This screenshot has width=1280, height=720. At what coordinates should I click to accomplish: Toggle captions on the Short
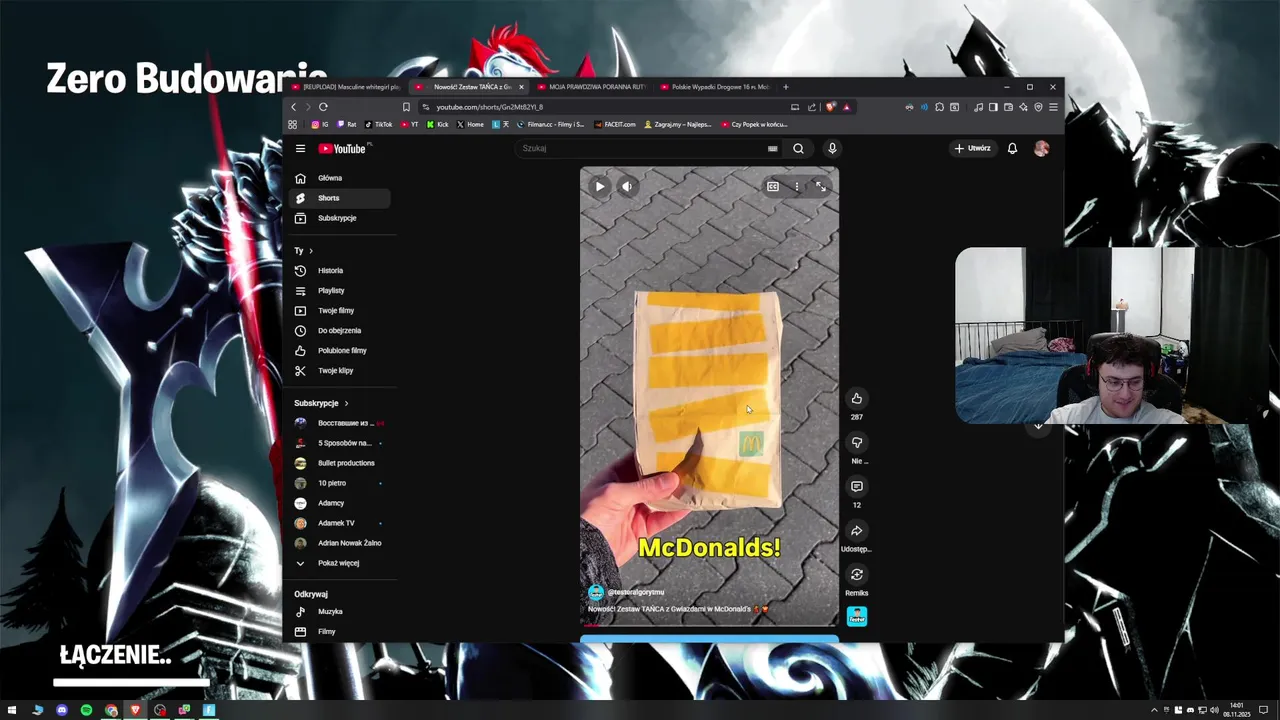[x=773, y=186]
